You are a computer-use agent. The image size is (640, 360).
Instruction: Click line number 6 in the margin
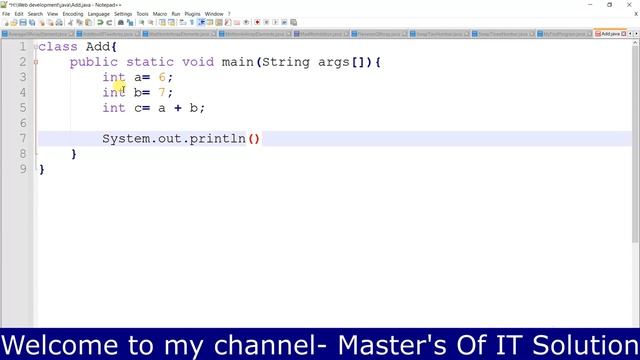point(23,123)
